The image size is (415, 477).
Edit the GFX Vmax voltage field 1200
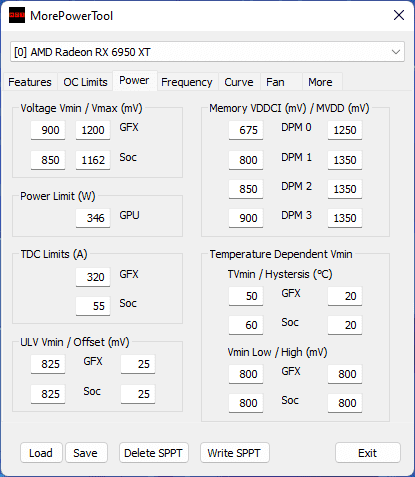[x=93, y=130]
